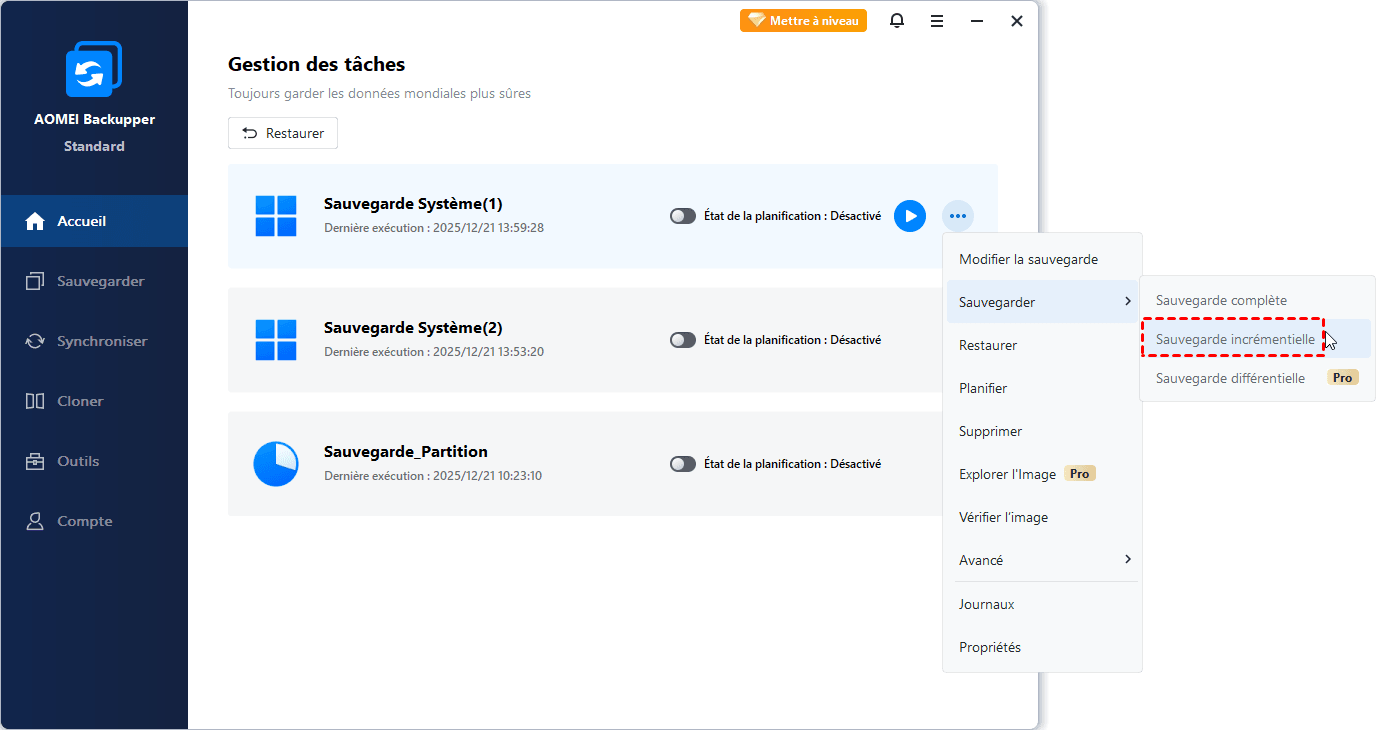Viewport: 1376px width, 730px height.
Task: Open the Synchroniser sync icon
Action: coord(35,342)
